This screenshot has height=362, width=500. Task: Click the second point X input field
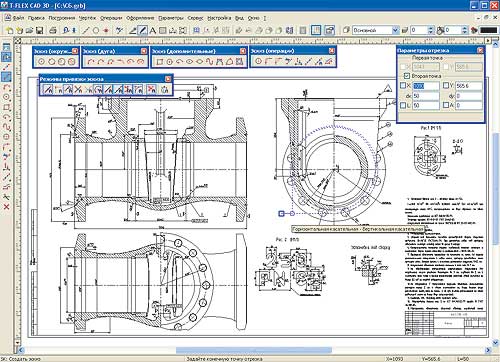[426, 86]
